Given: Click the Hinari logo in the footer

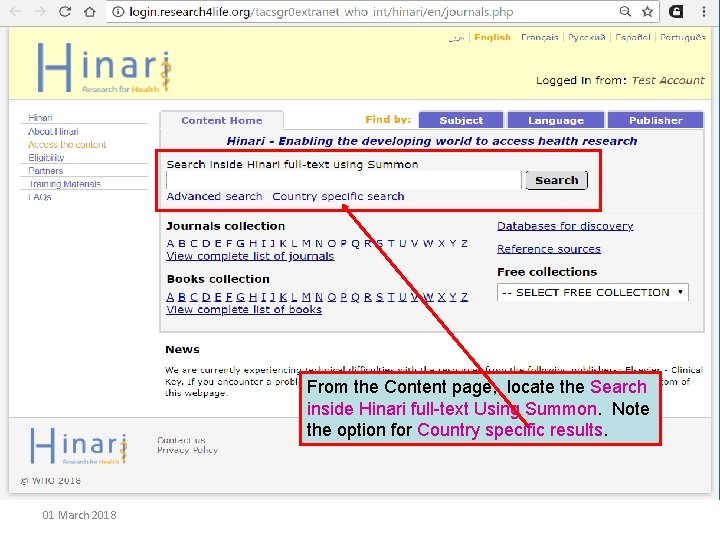Looking at the screenshot, I should [x=79, y=445].
